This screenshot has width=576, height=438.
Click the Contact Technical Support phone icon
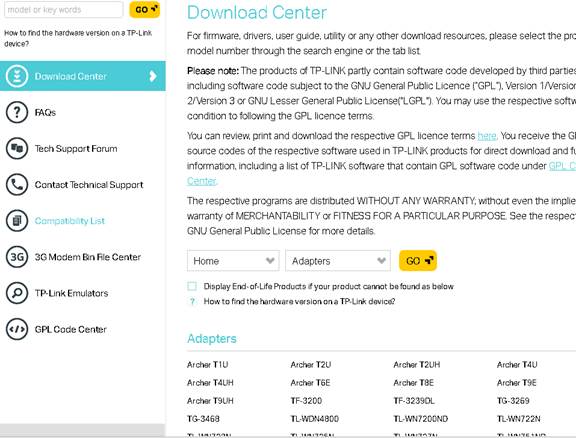click(17, 184)
